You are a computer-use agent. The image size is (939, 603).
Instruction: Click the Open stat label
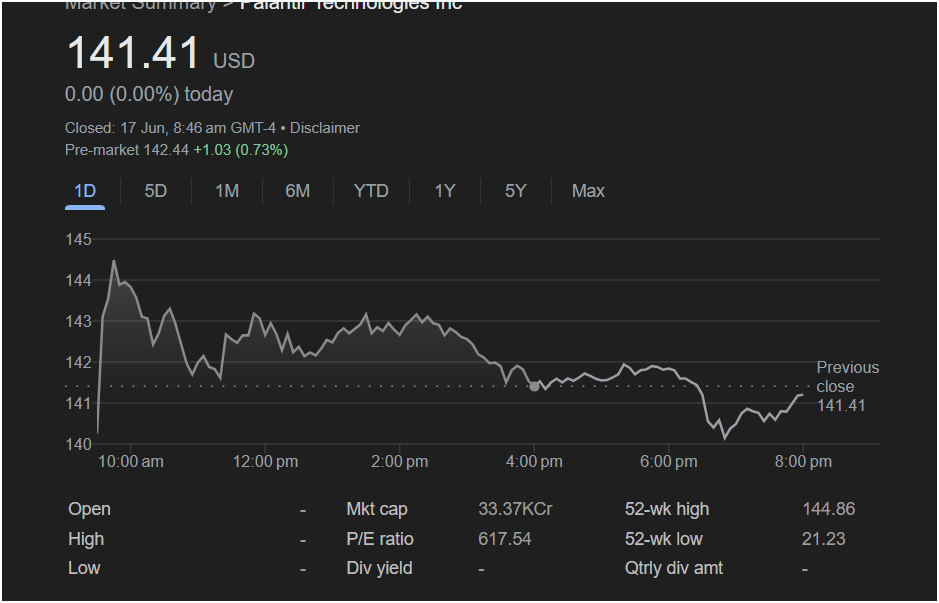(89, 510)
